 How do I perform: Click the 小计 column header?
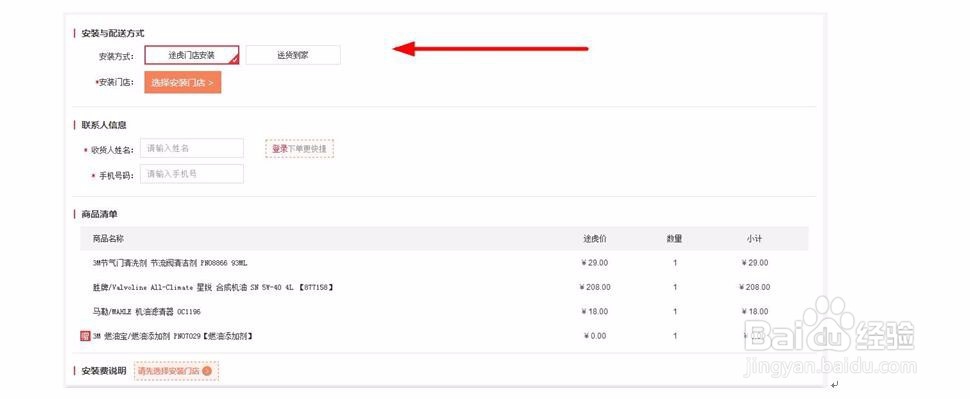(754, 239)
